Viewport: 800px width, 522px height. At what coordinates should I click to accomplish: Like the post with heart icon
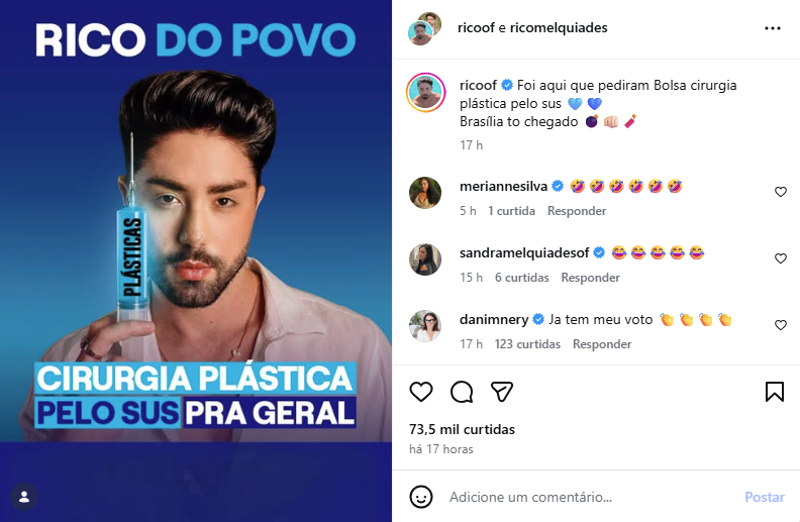coord(421,392)
